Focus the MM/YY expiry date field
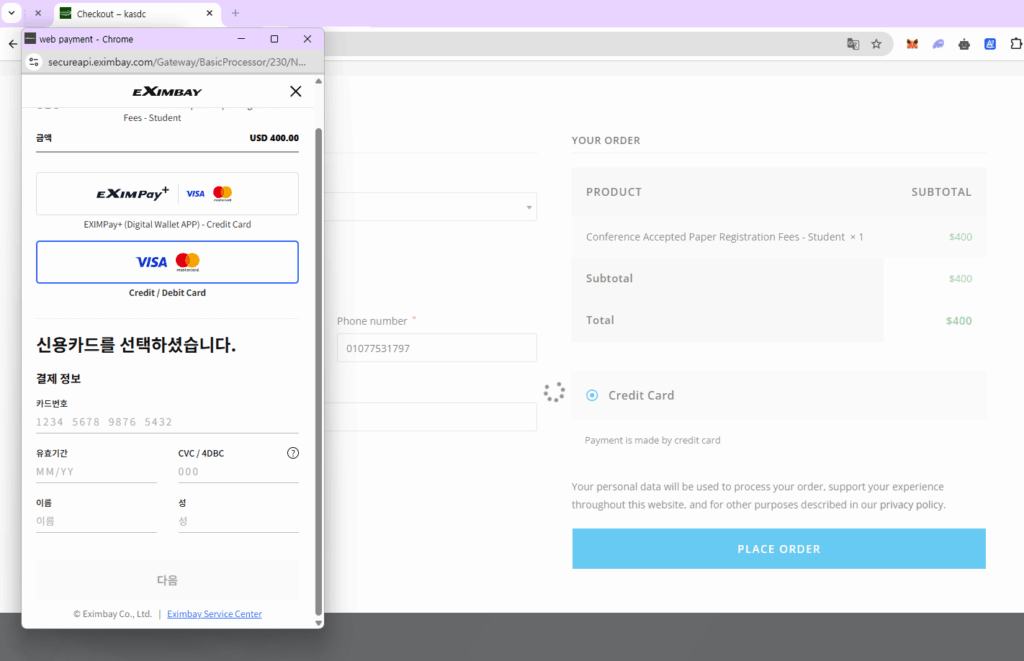Image resolution: width=1024 pixels, height=661 pixels. click(96, 472)
